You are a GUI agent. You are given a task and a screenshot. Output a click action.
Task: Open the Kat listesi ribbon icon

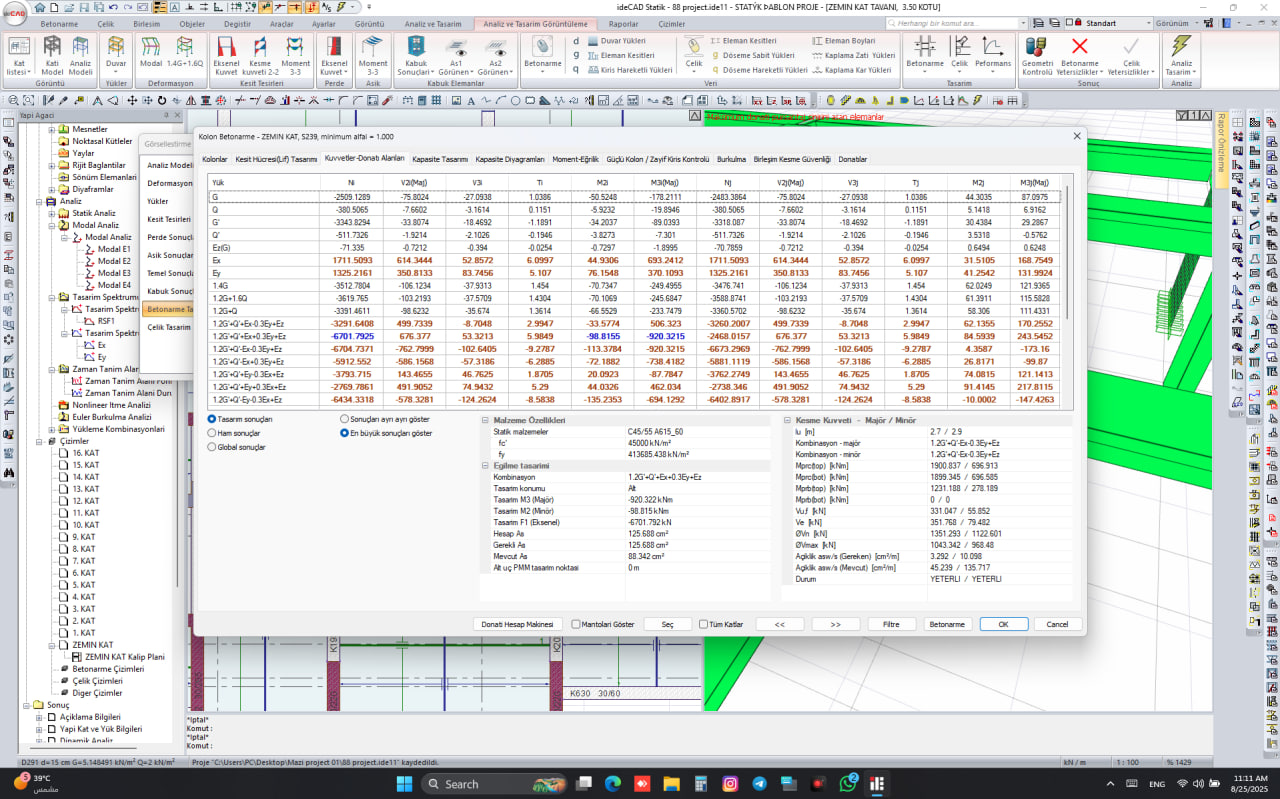[19, 56]
